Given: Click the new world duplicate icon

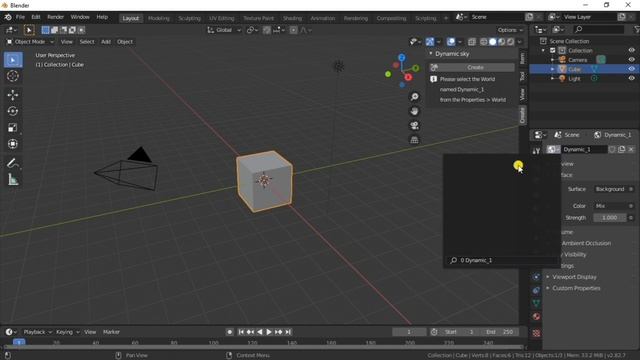Looking at the screenshot, I should (621, 149).
